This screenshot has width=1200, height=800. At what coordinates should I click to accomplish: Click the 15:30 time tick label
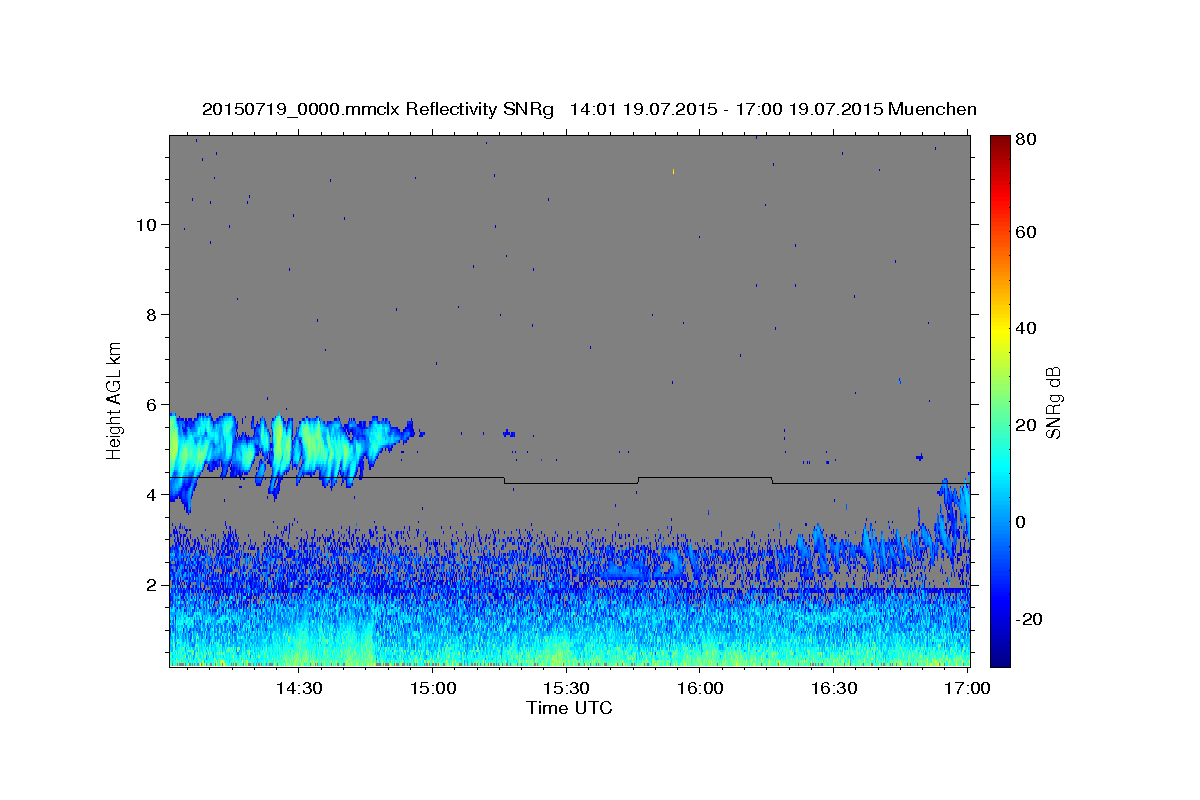(x=566, y=689)
